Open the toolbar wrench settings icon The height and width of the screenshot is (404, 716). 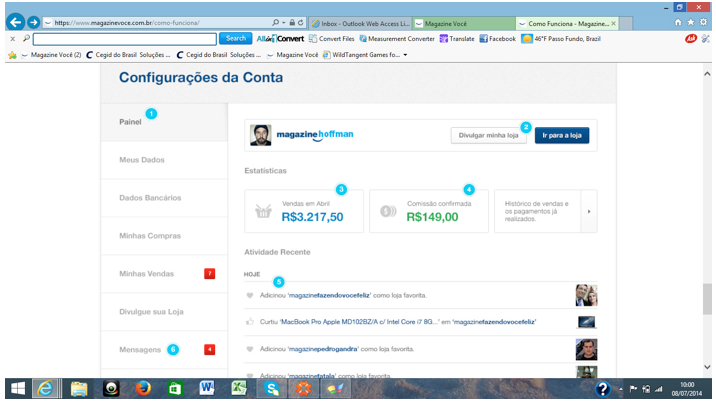(706, 39)
